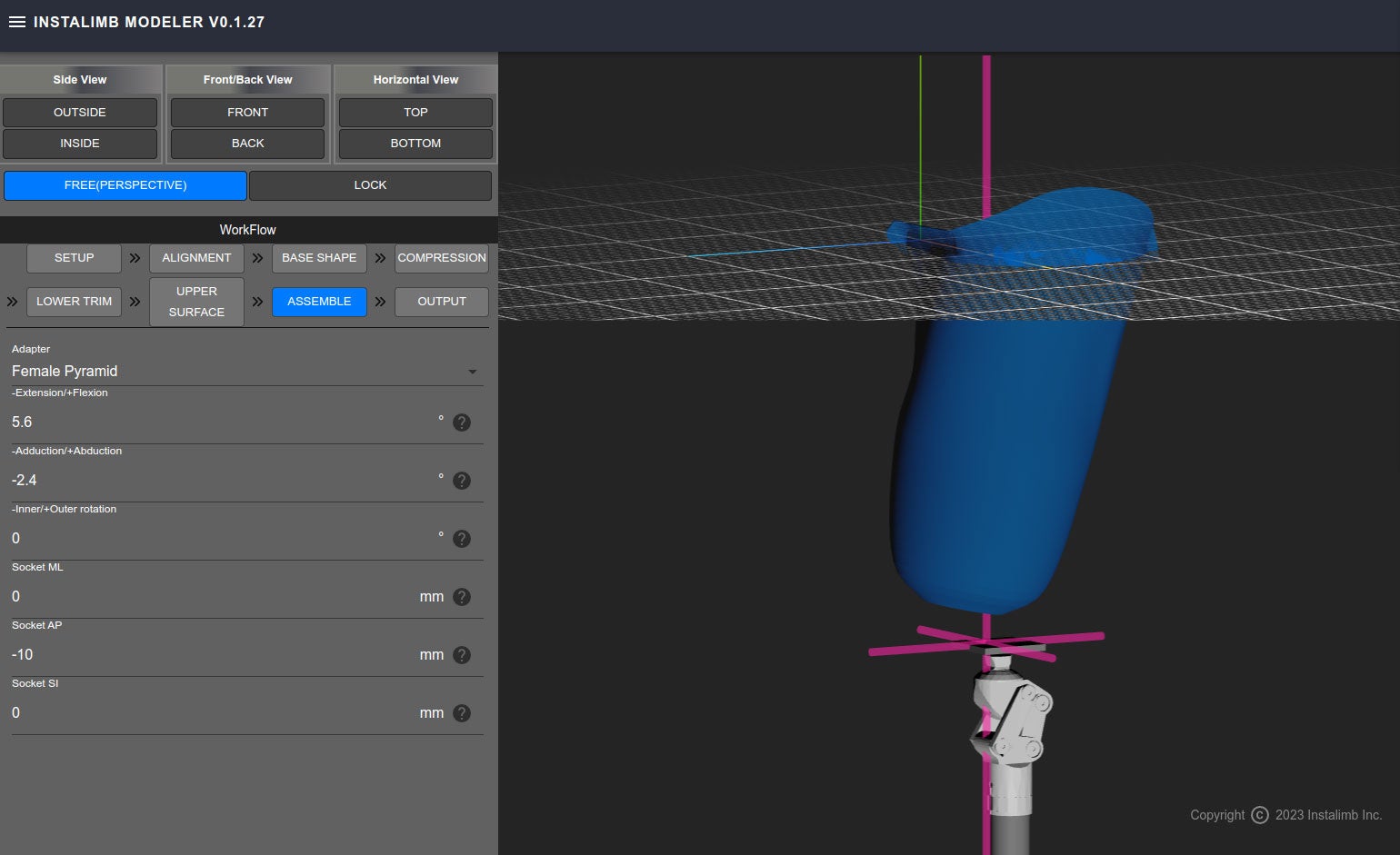Go to OUTPUT workflow step
Viewport: 1400px width, 855px height.
click(x=442, y=302)
